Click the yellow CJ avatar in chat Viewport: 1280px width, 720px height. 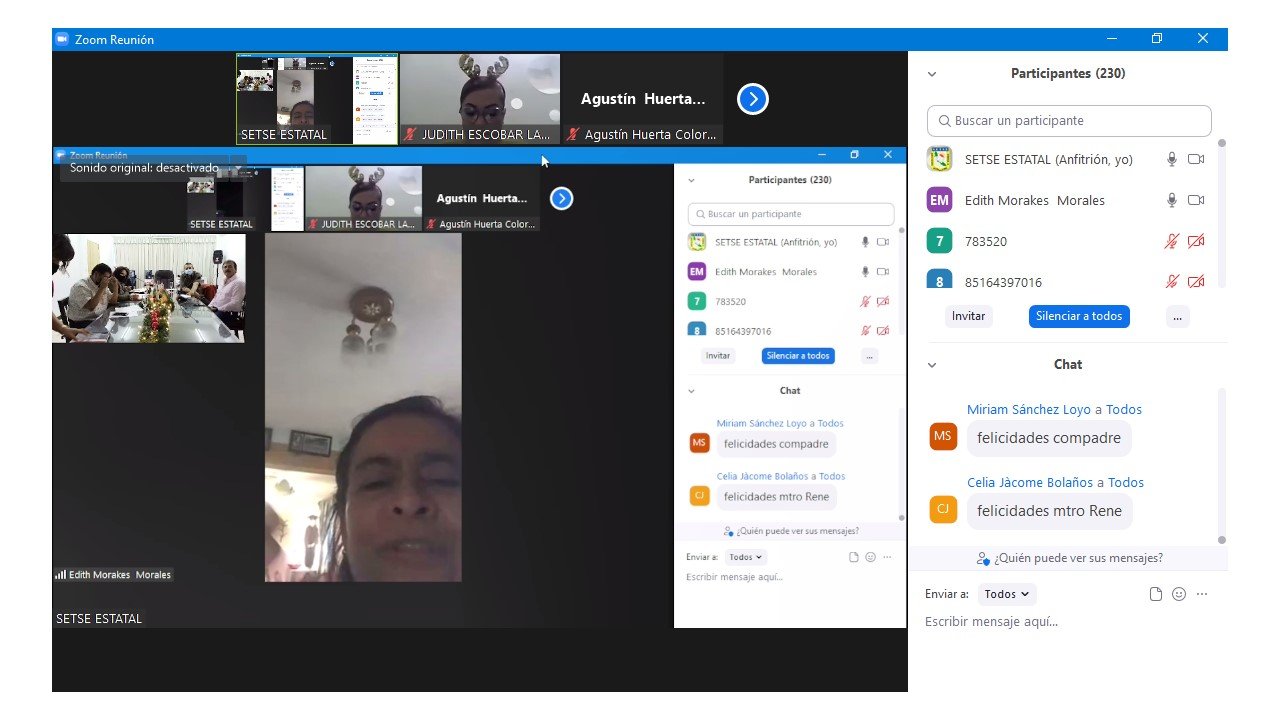[943, 509]
